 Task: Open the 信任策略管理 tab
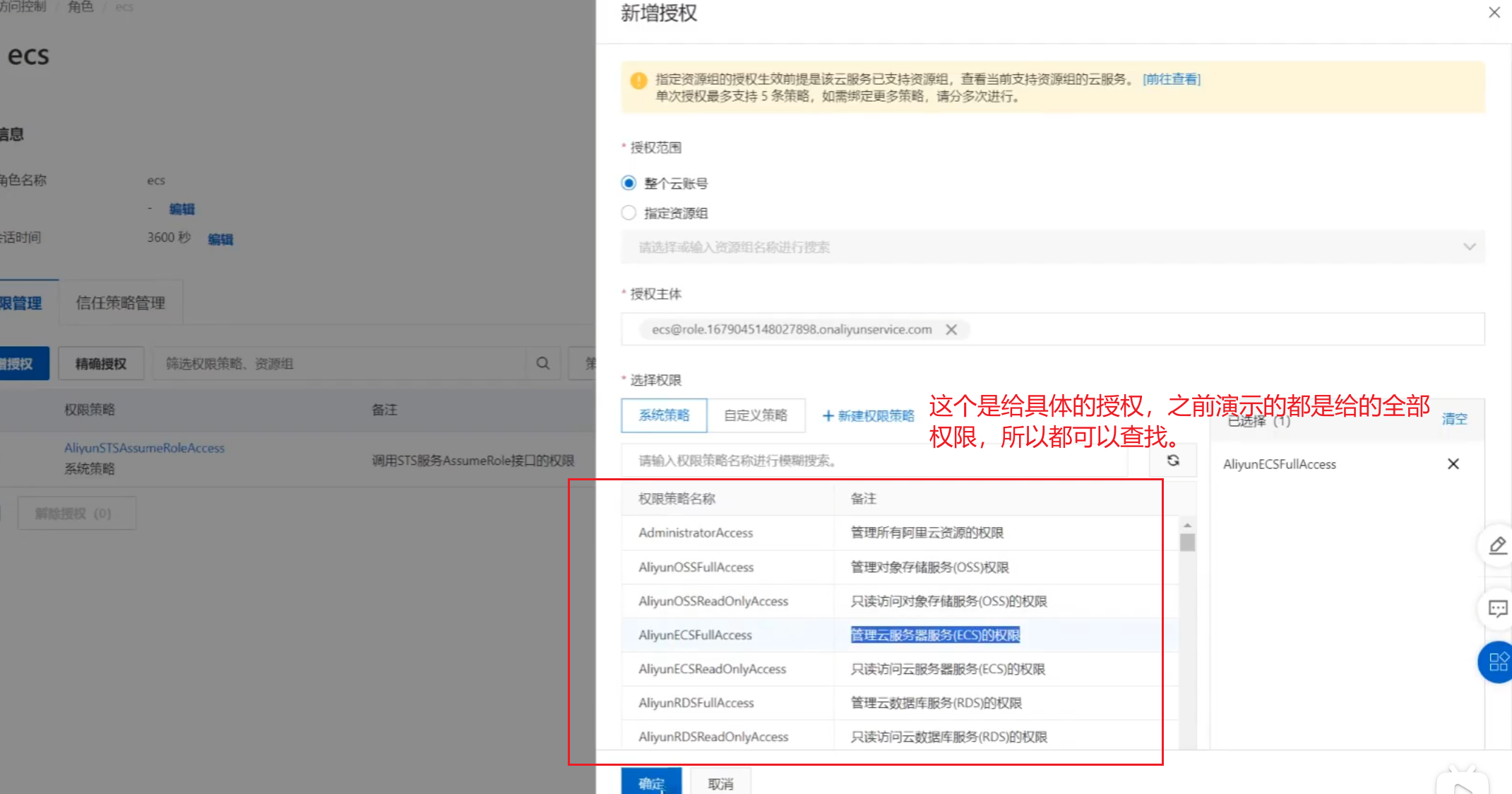tap(121, 303)
